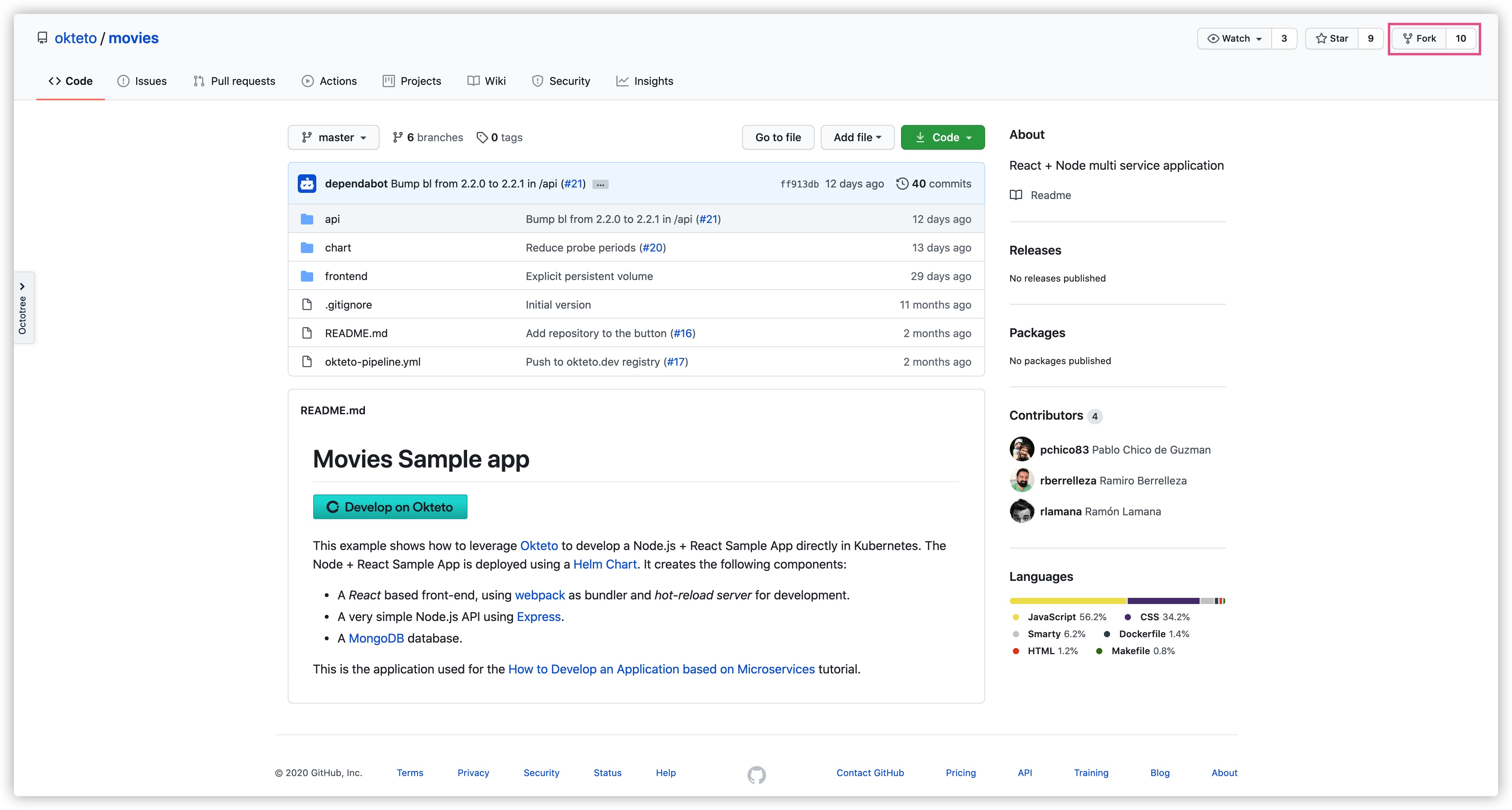Viewport: 1512px width, 810px height.
Task: Open How to Develop an Application tutorial link
Action: point(661,669)
